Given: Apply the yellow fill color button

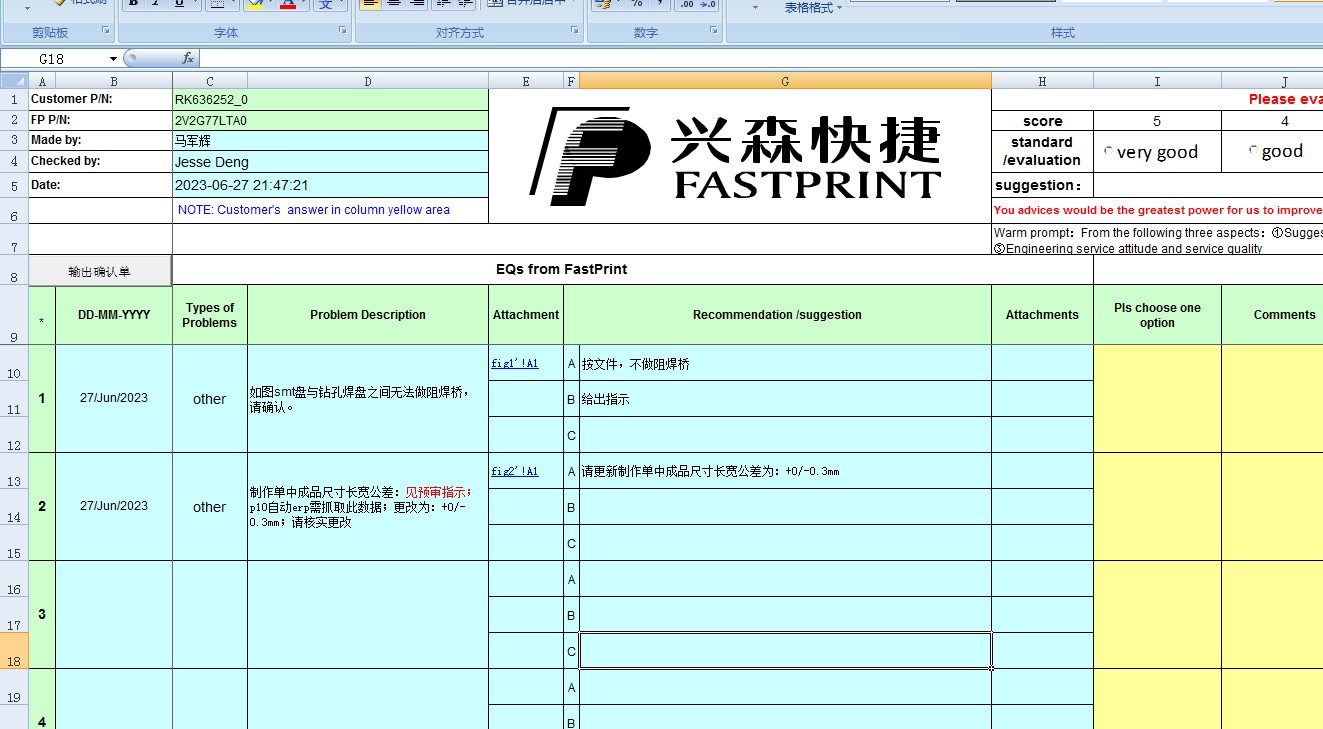Looking at the screenshot, I should click(256, 4).
